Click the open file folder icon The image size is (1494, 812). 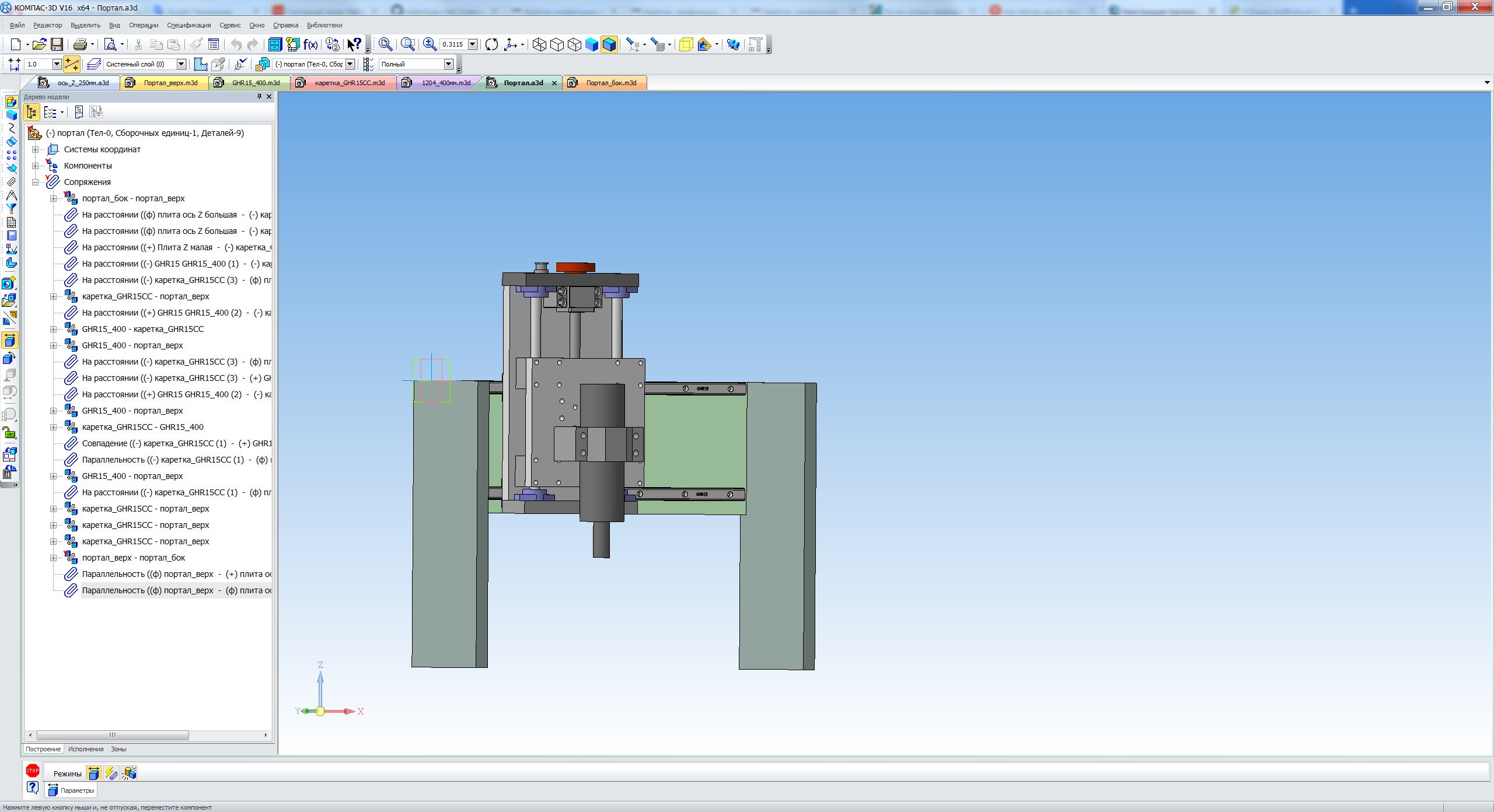coord(39,44)
